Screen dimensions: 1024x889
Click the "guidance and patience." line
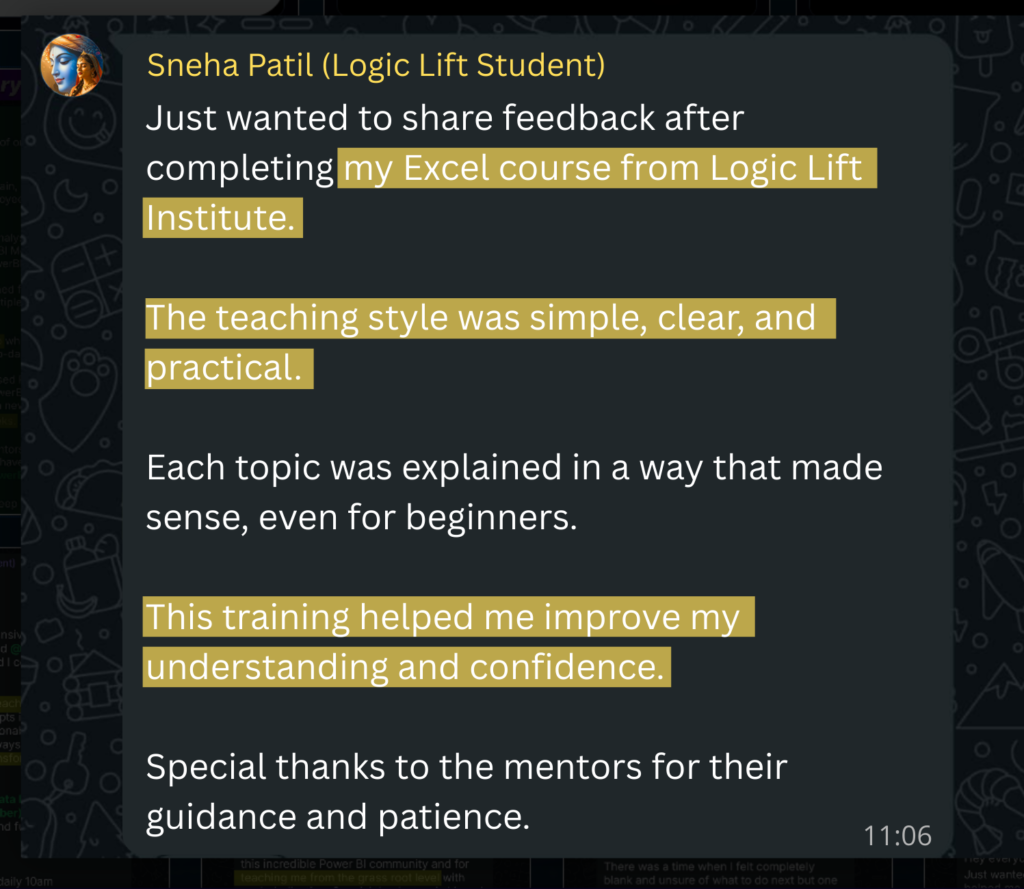(337, 818)
